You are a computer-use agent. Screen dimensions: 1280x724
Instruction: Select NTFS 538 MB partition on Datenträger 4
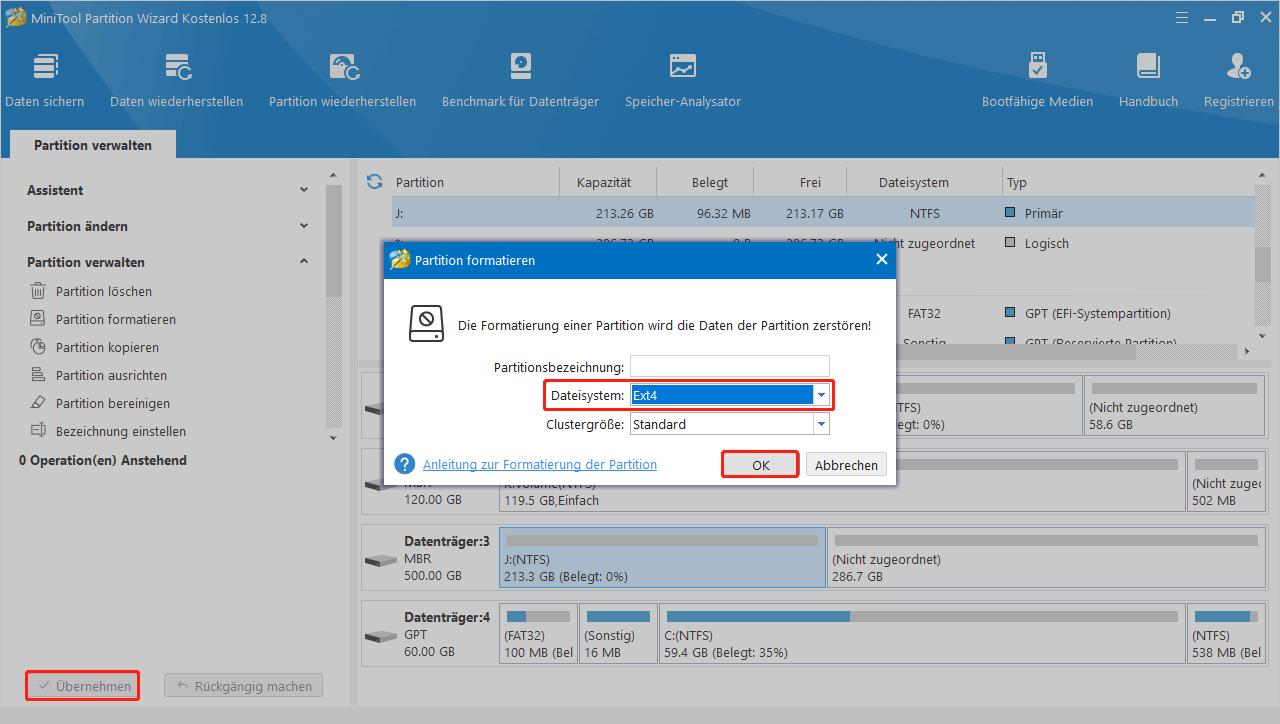click(x=1226, y=635)
